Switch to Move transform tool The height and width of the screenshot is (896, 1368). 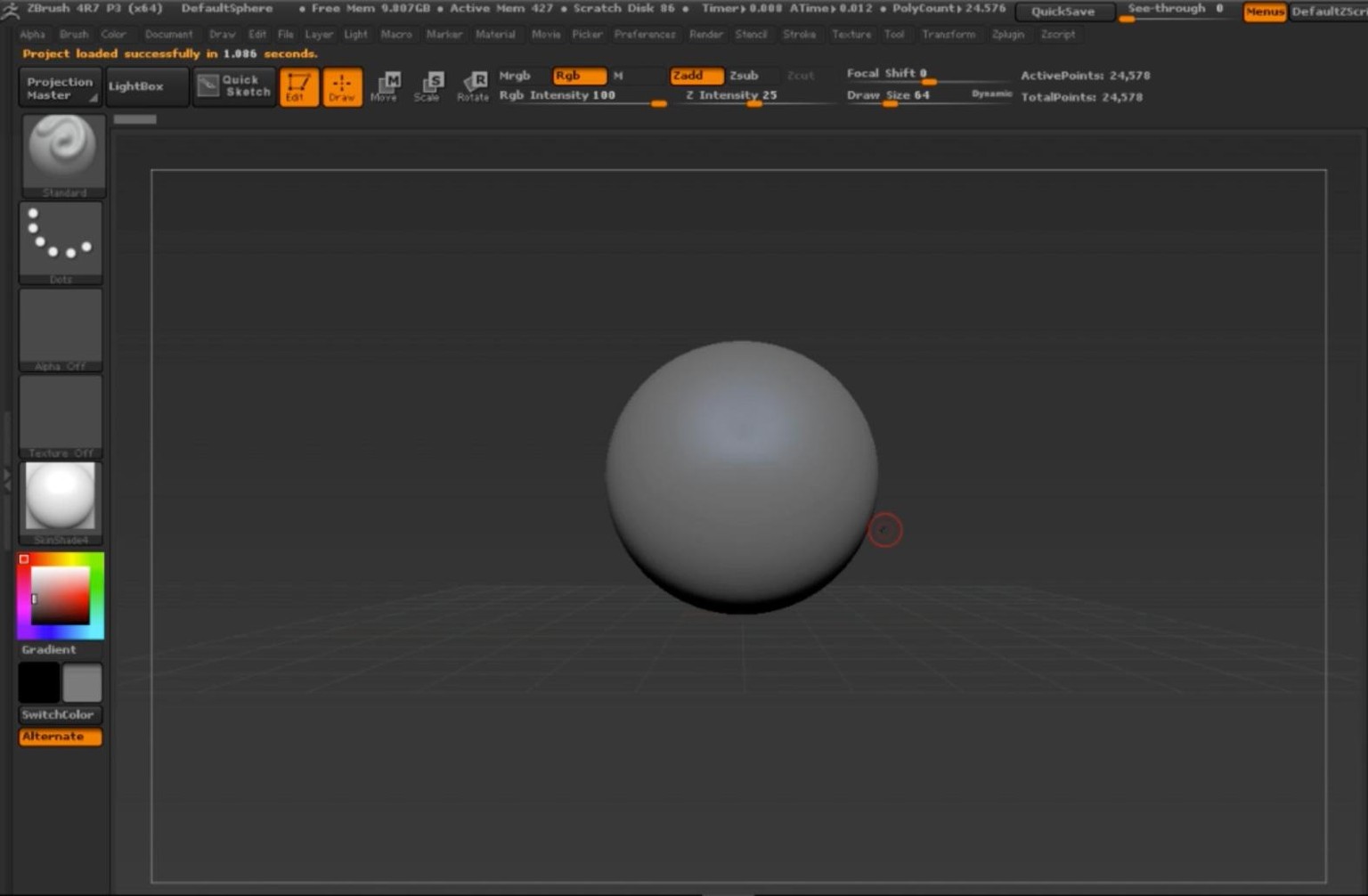[x=386, y=87]
